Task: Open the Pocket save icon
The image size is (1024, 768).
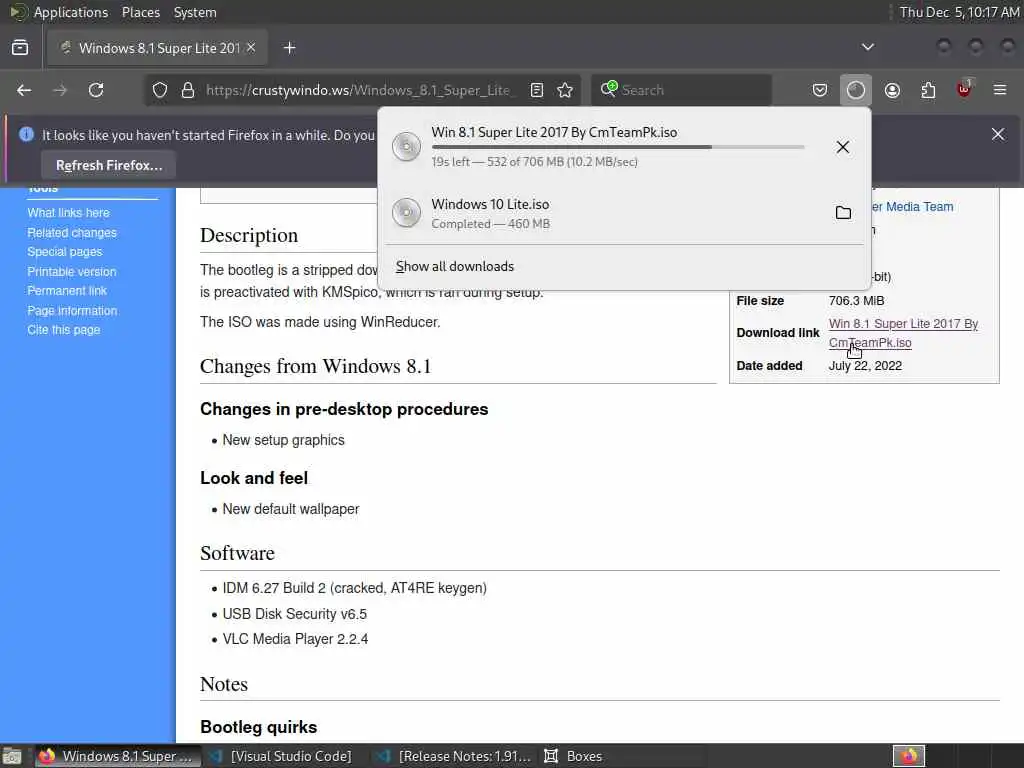Action: tap(820, 90)
